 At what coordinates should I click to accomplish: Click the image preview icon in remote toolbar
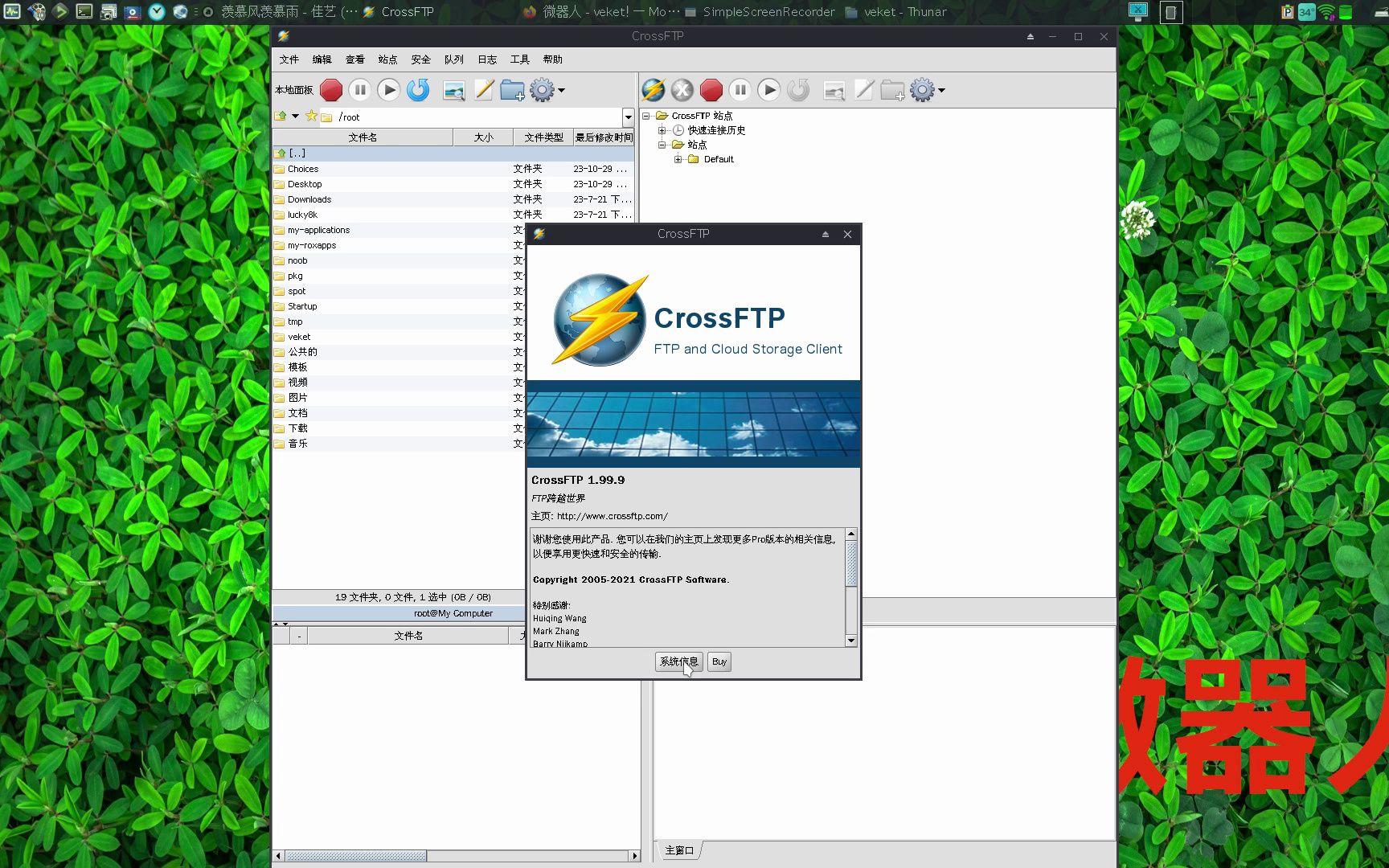coord(834,91)
